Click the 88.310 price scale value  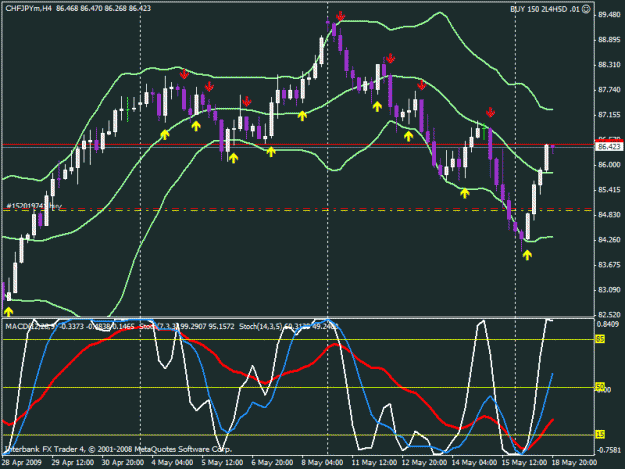[x=609, y=65]
